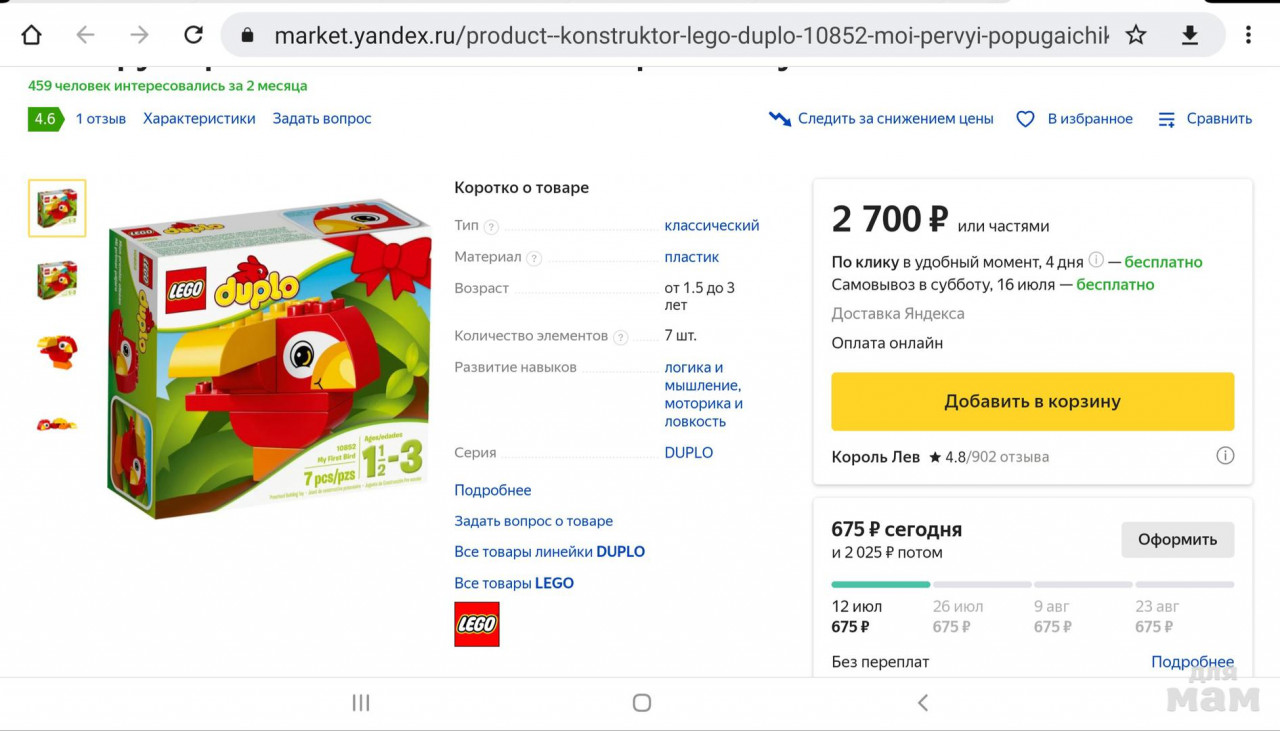Image resolution: width=1280 pixels, height=731 pixels.
Task: Show help for Количество элементов
Action: (x=621, y=337)
